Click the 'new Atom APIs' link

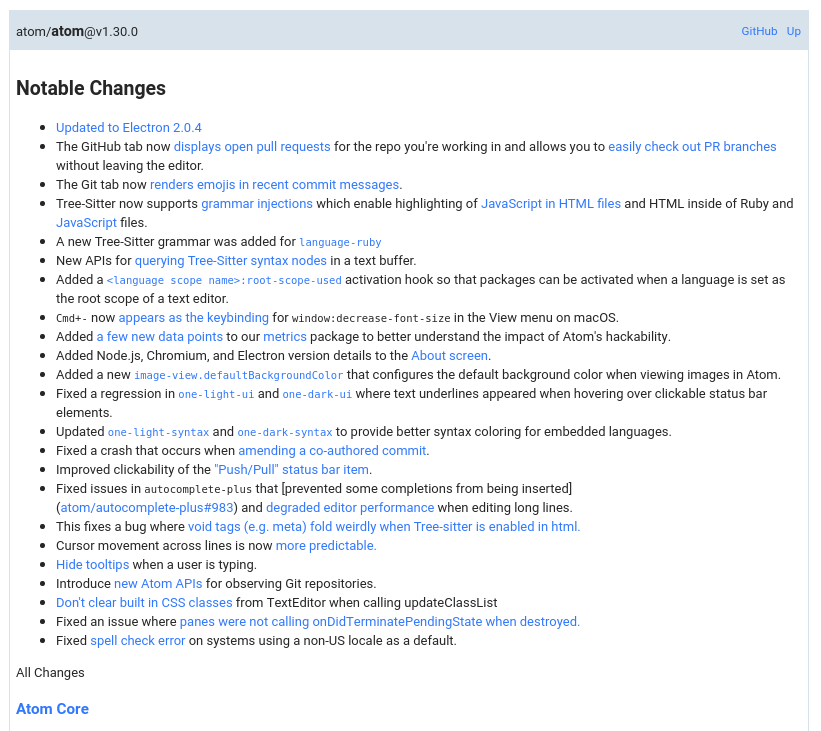(x=158, y=584)
